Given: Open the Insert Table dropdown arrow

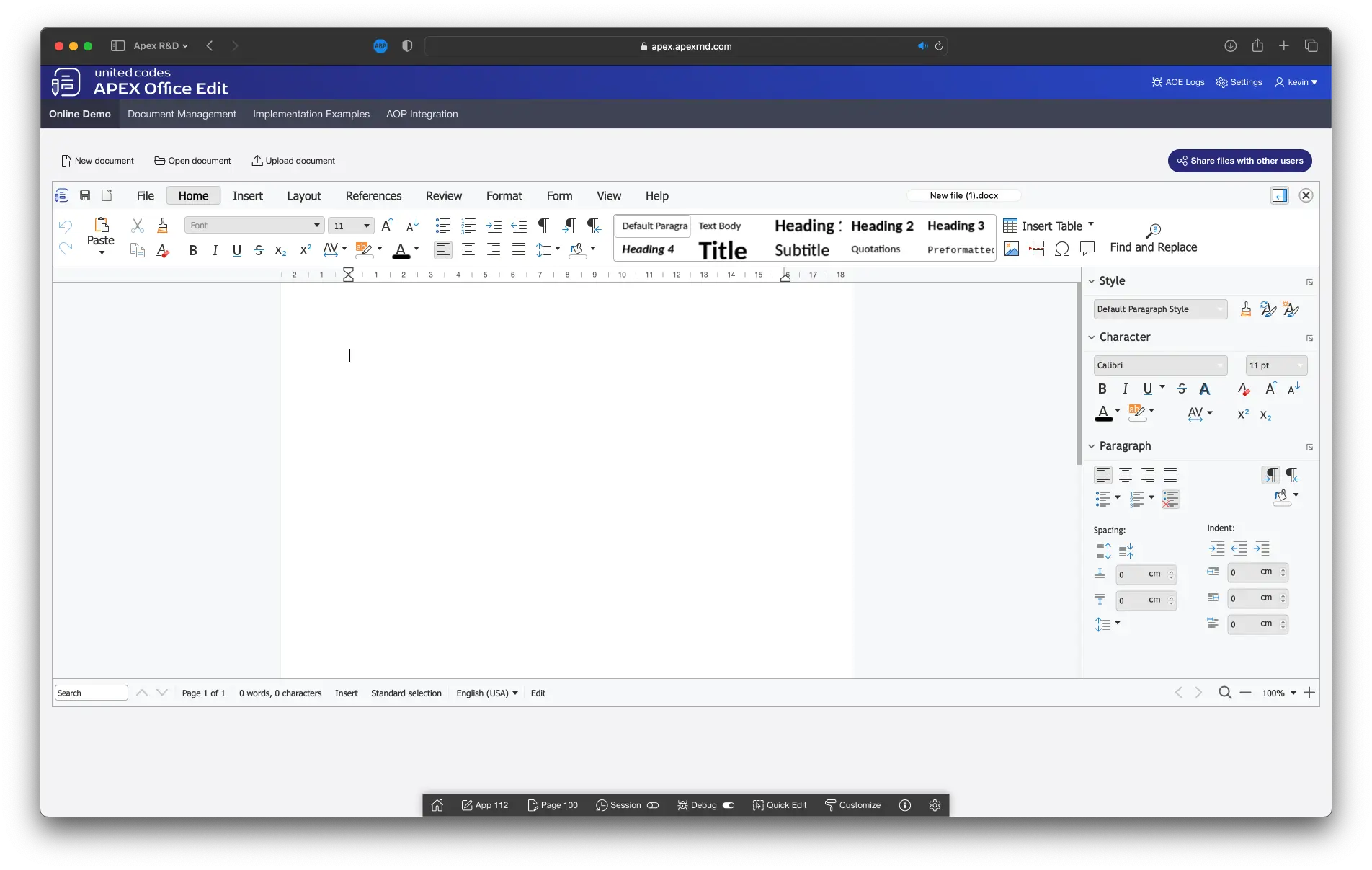Looking at the screenshot, I should (x=1091, y=224).
